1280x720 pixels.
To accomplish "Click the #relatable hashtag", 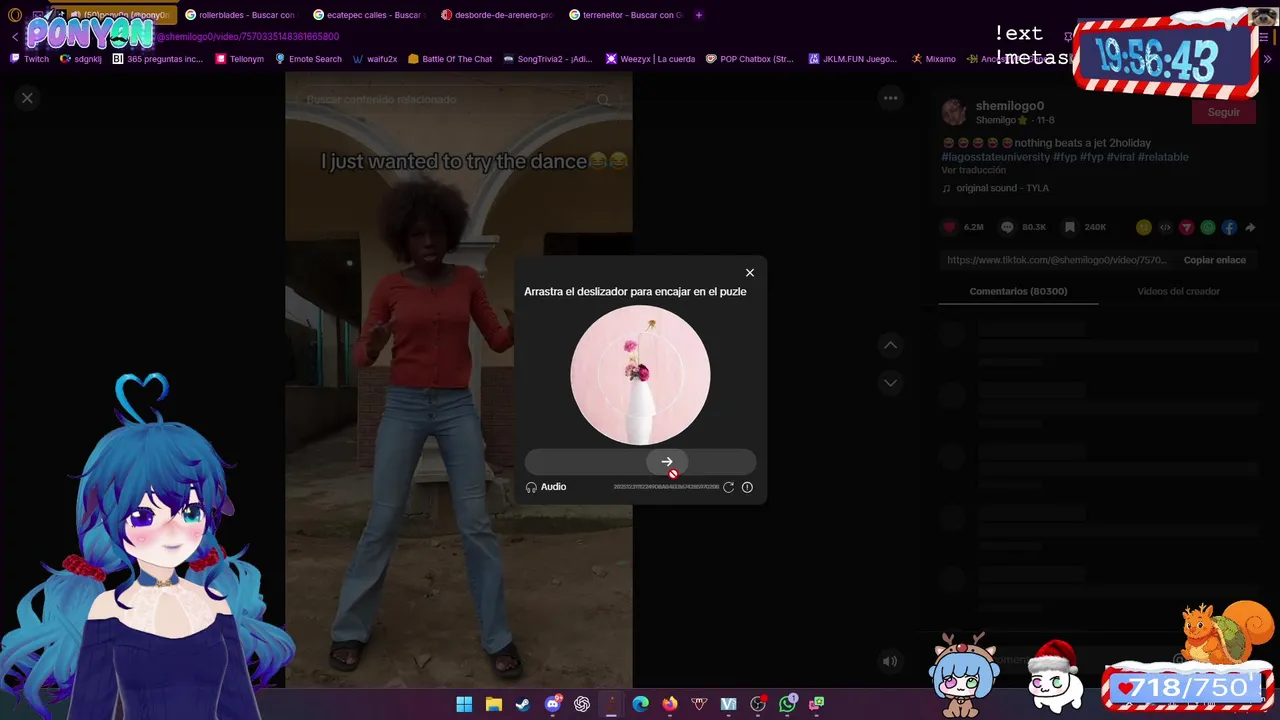I will point(1163,157).
